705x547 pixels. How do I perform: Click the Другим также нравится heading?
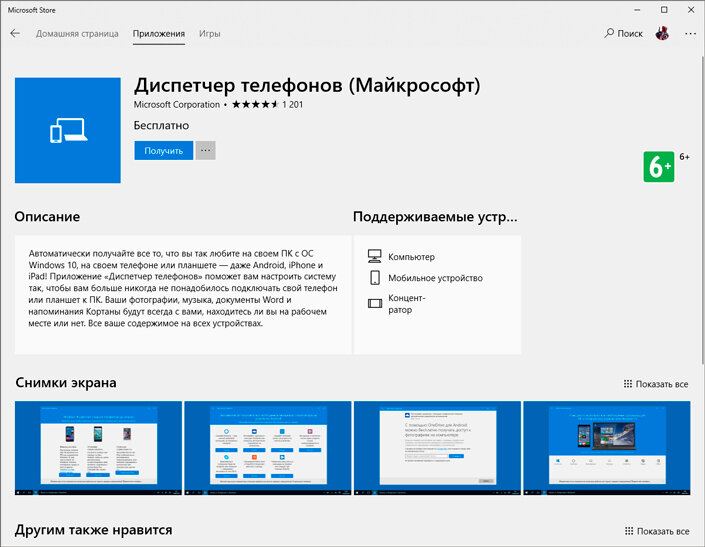click(x=94, y=530)
